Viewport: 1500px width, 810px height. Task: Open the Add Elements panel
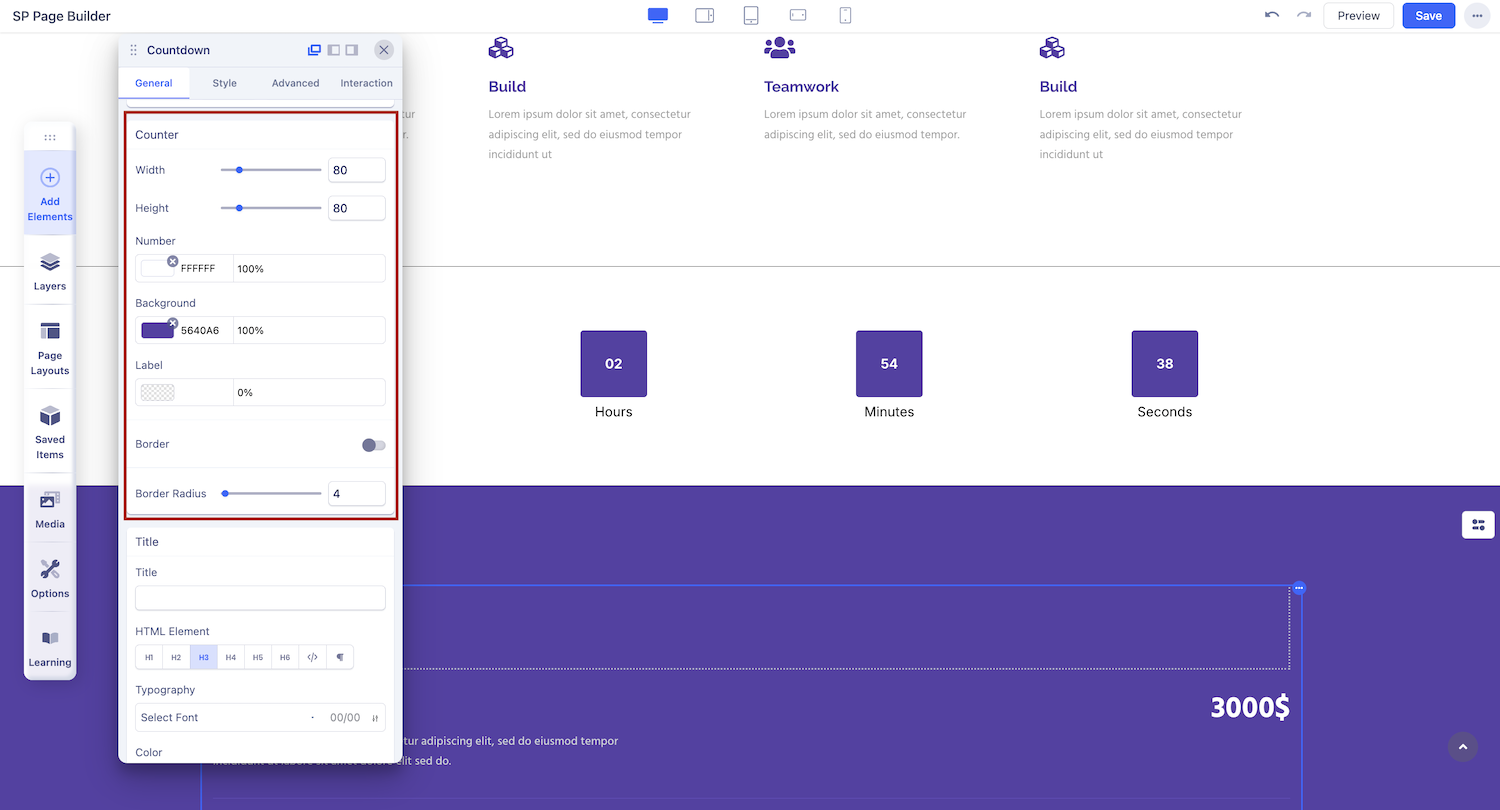pyautogui.click(x=50, y=193)
